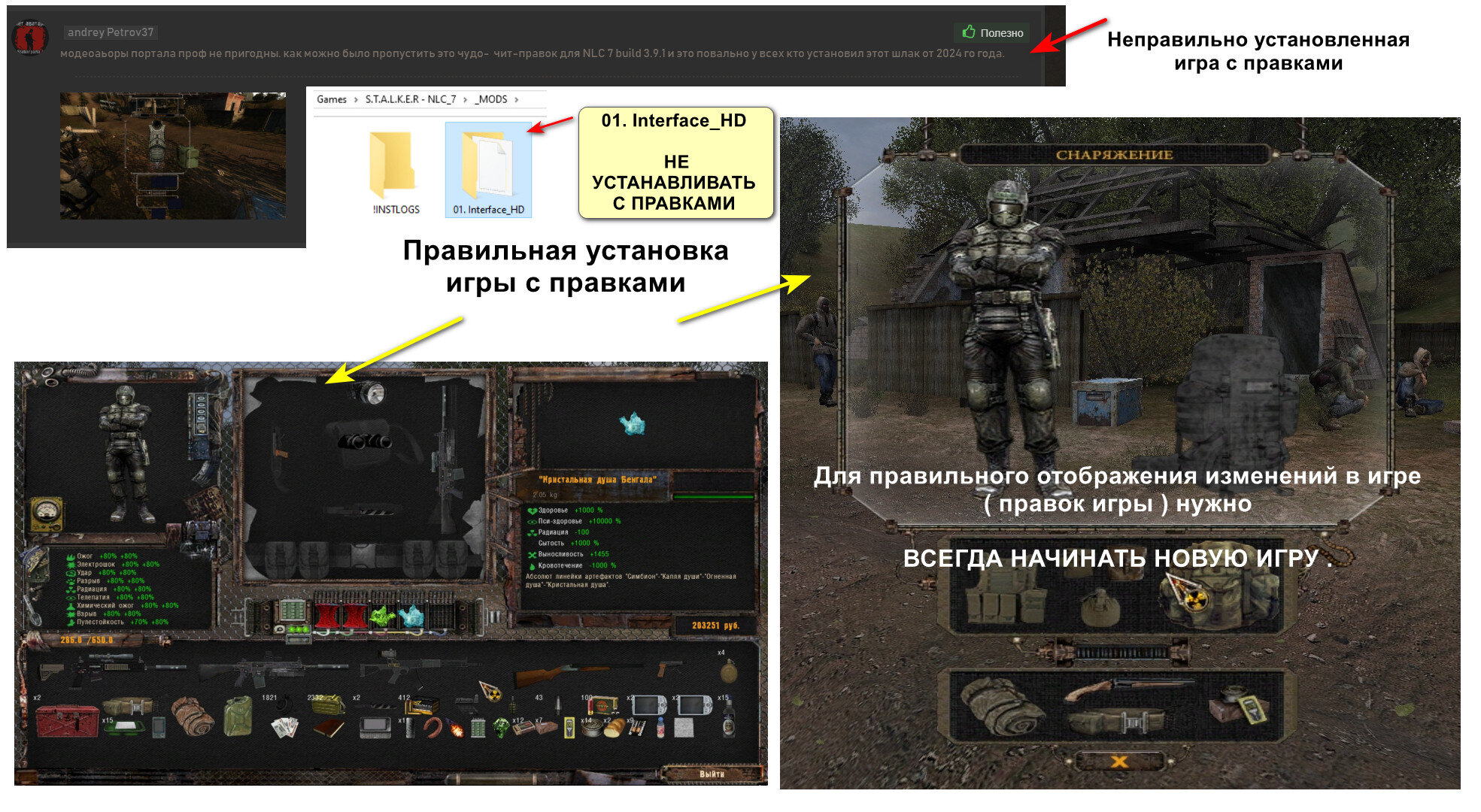This screenshot has height=812, width=1481.
Task: Select the sawed-off shotgun in equipment panel
Action: click(x=1128, y=688)
